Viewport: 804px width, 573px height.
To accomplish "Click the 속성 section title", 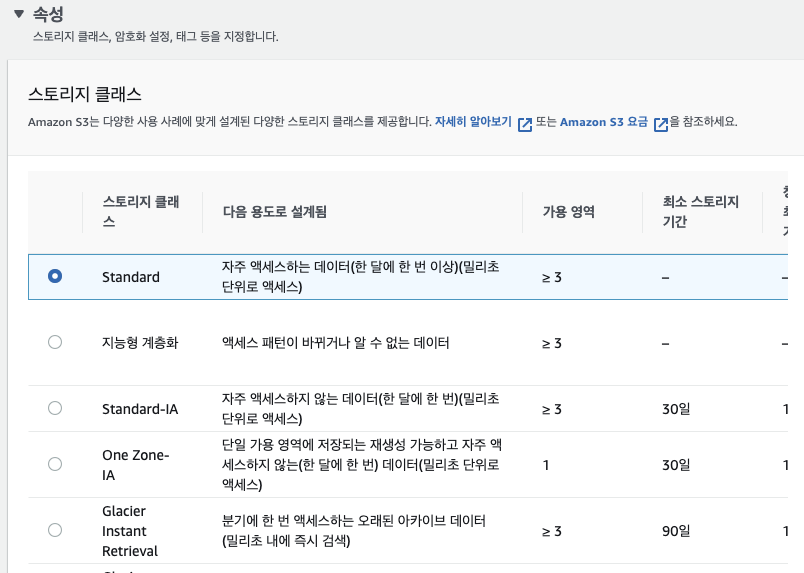I will [x=48, y=14].
